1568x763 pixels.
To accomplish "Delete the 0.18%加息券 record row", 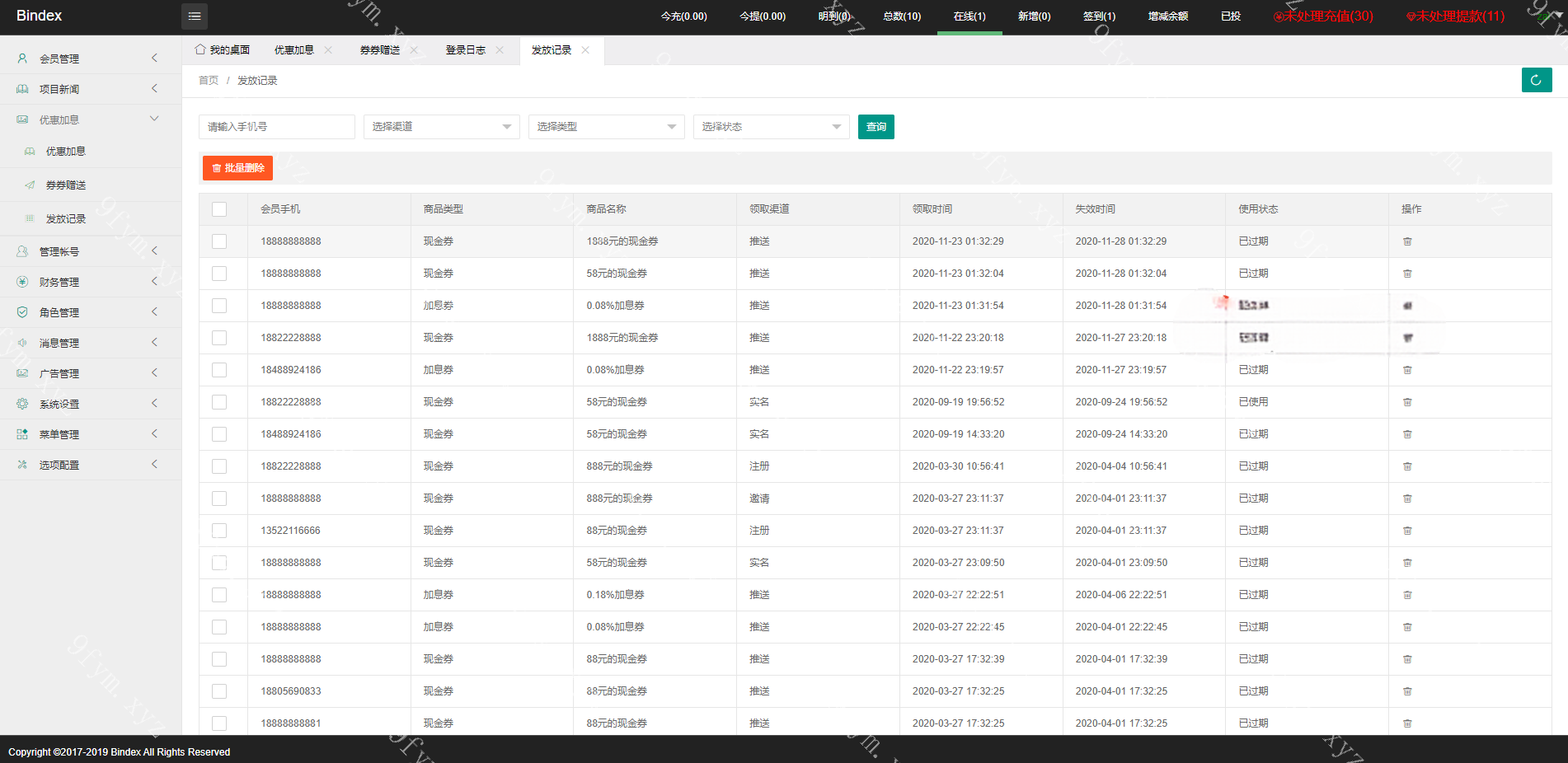I will point(1407,595).
